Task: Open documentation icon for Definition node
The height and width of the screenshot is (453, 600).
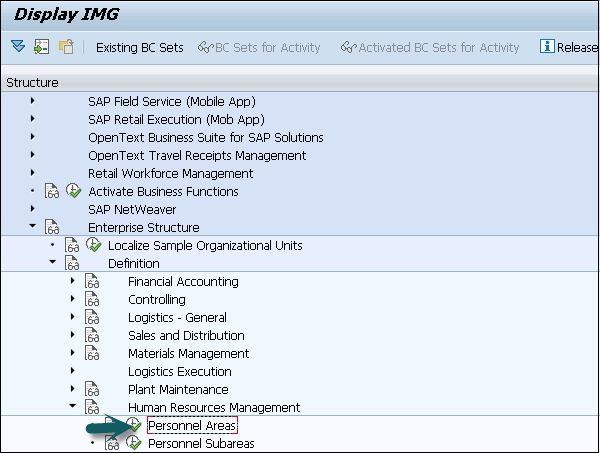Action: [72, 263]
